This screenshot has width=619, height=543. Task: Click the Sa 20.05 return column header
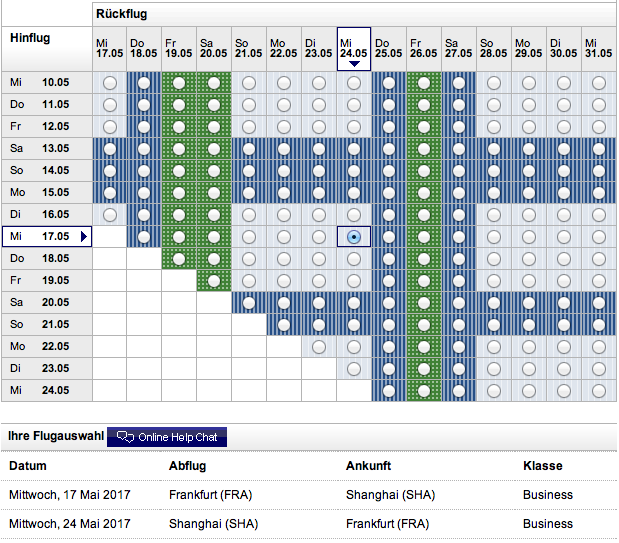coord(214,49)
